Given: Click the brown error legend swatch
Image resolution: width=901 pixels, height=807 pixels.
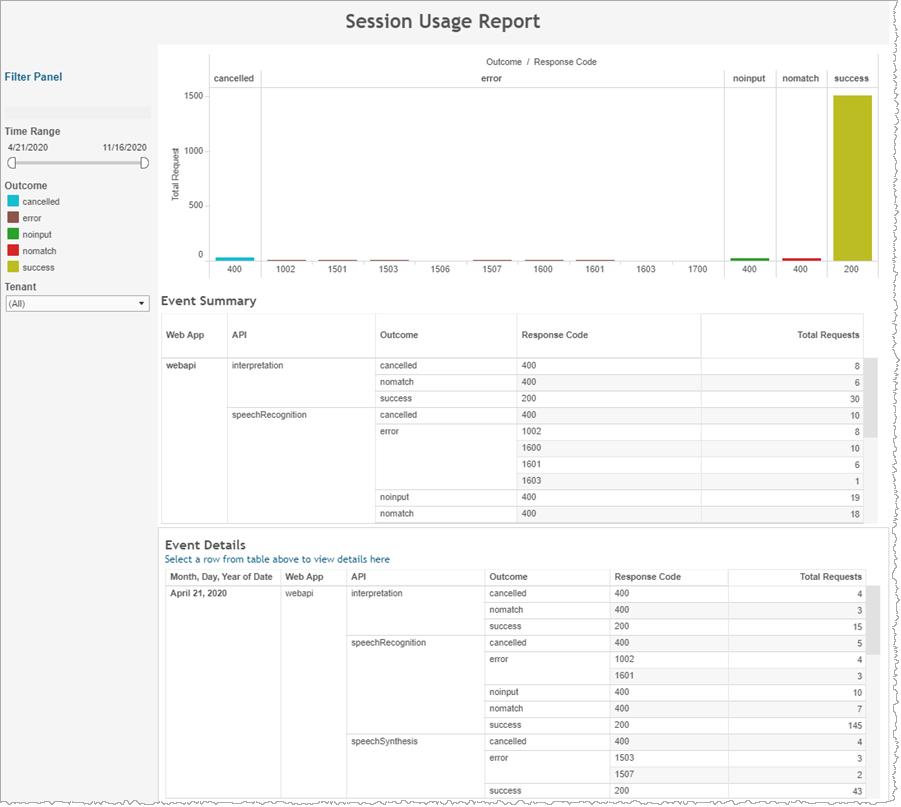Looking at the screenshot, I should tap(13, 217).
